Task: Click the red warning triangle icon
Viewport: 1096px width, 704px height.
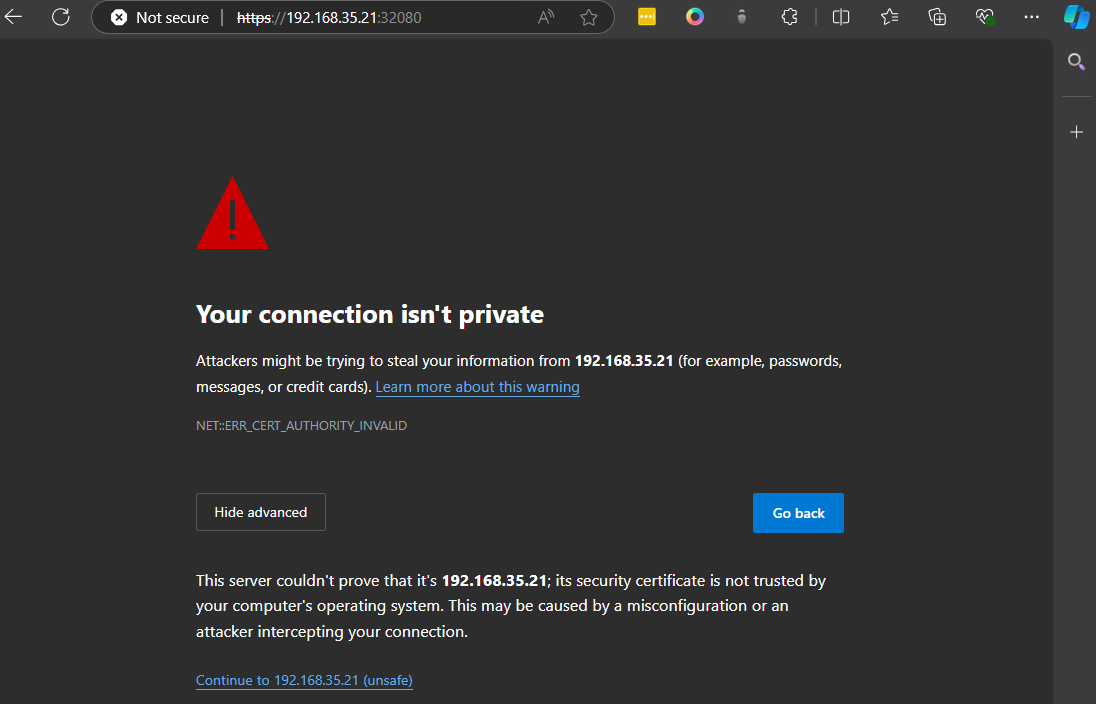Action: 232,213
